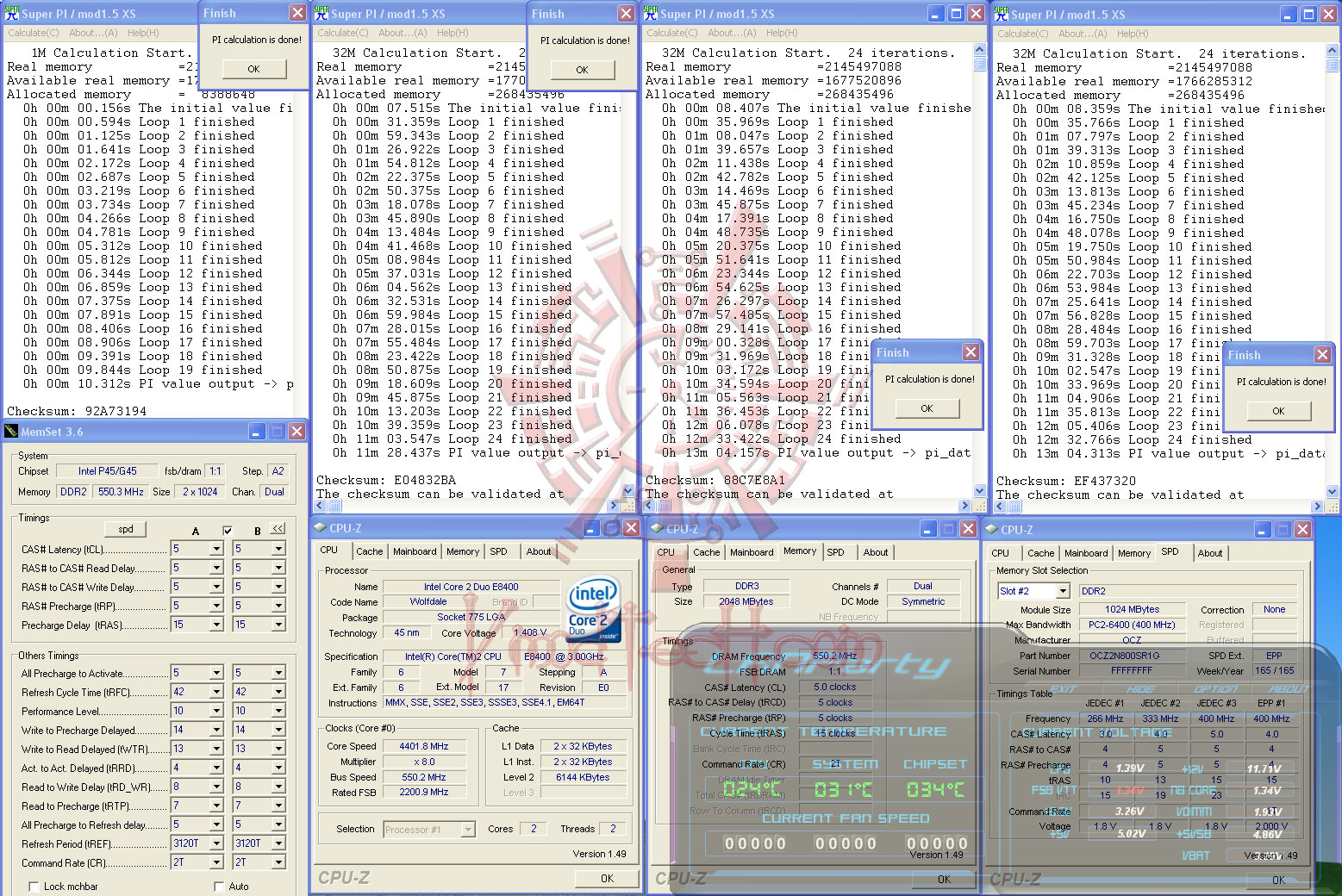1342x896 pixels.
Task: Click the text Checksum: EF437320
Action: (1066, 481)
